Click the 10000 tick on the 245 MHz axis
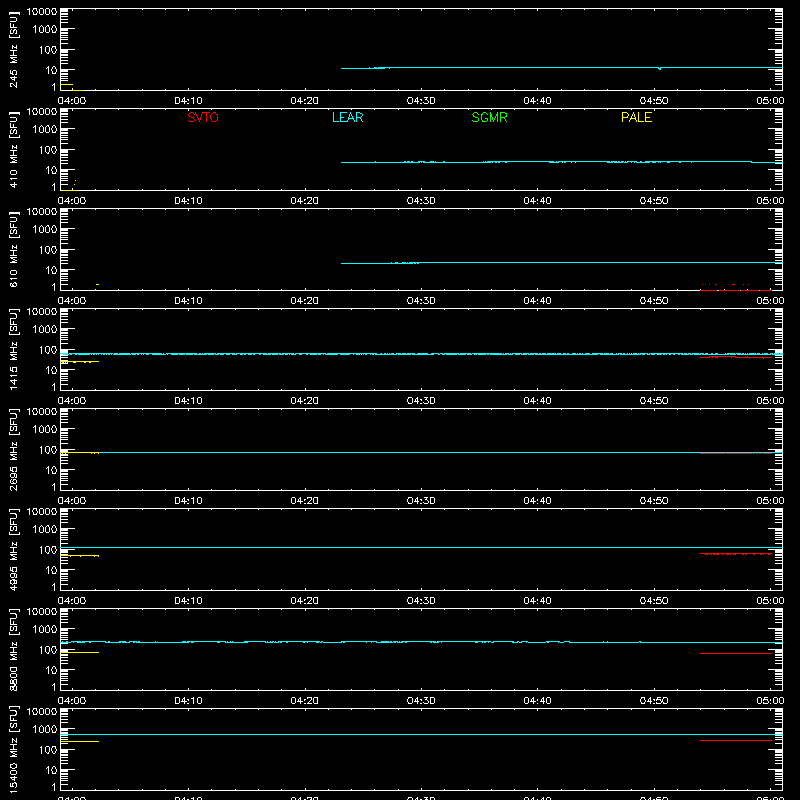This screenshot has width=800, height=800. click(x=42, y=12)
